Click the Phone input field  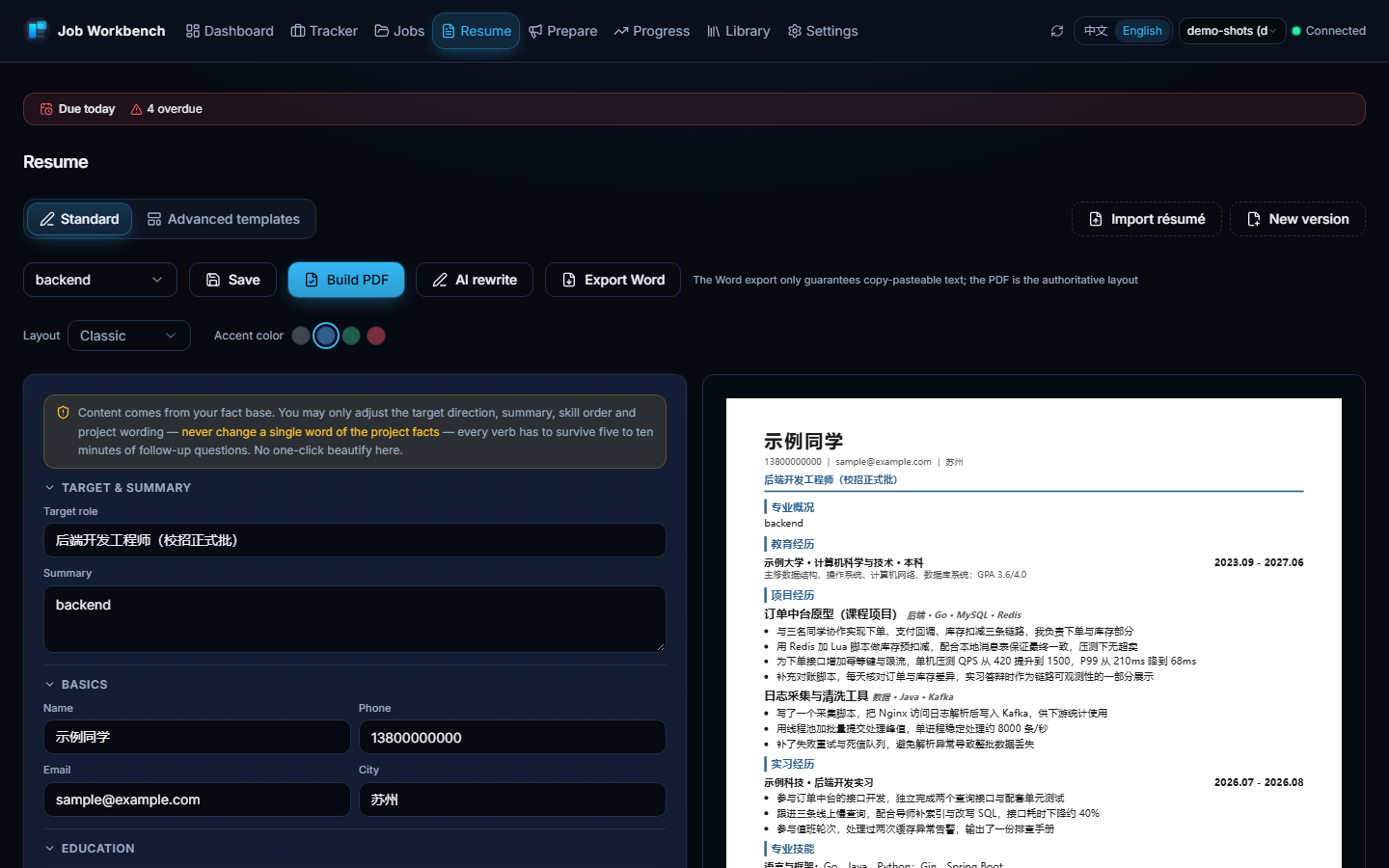[x=512, y=737]
